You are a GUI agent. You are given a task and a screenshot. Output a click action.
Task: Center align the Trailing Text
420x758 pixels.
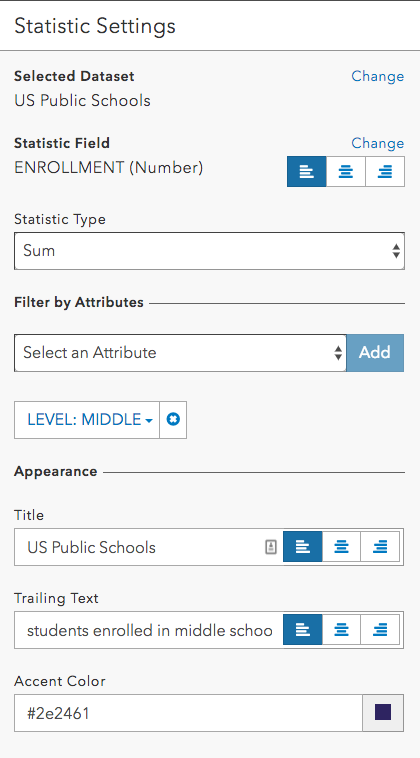[341, 630]
